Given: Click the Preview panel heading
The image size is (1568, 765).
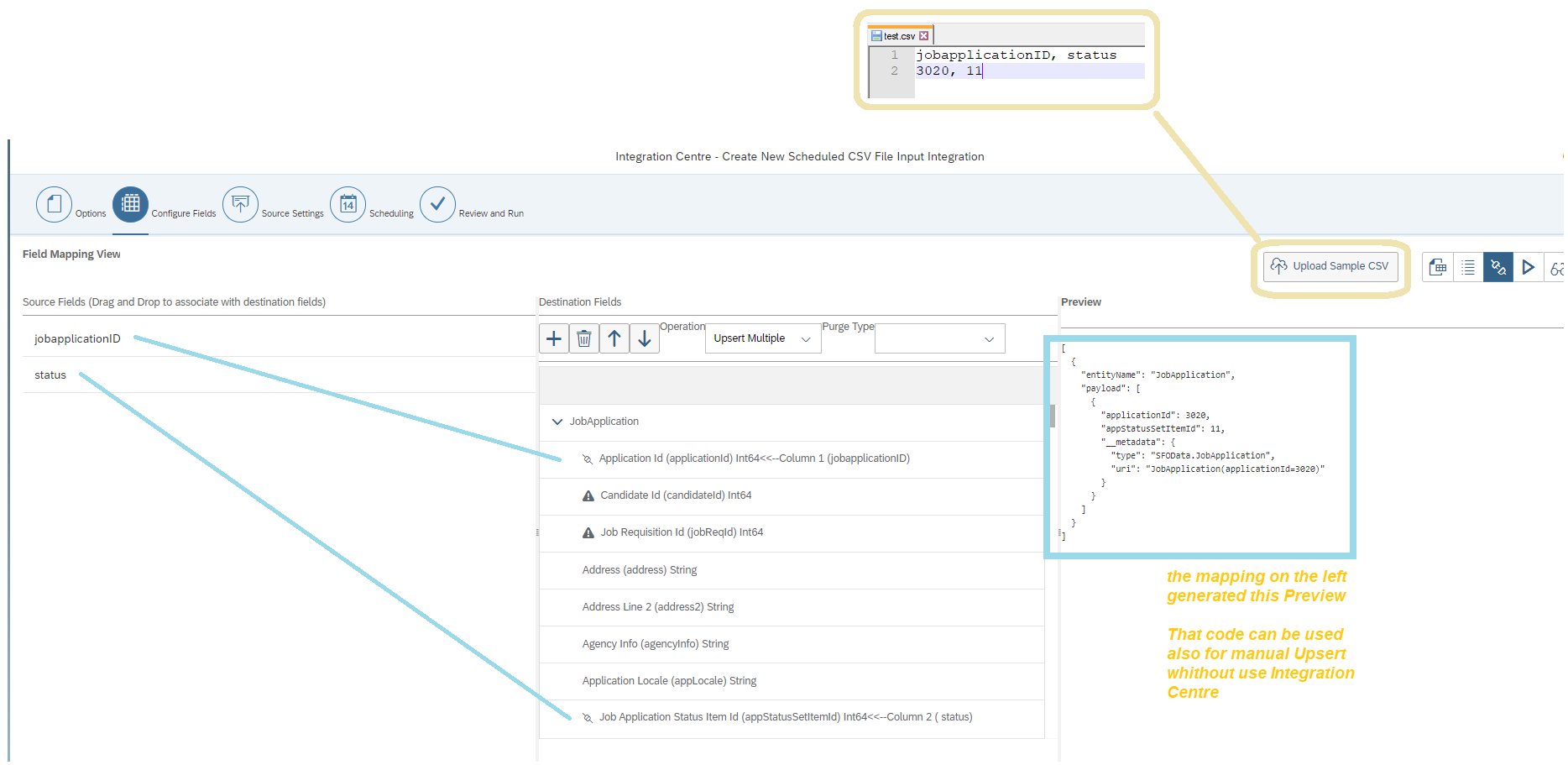Looking at the screenshot, I should 1081,302.
